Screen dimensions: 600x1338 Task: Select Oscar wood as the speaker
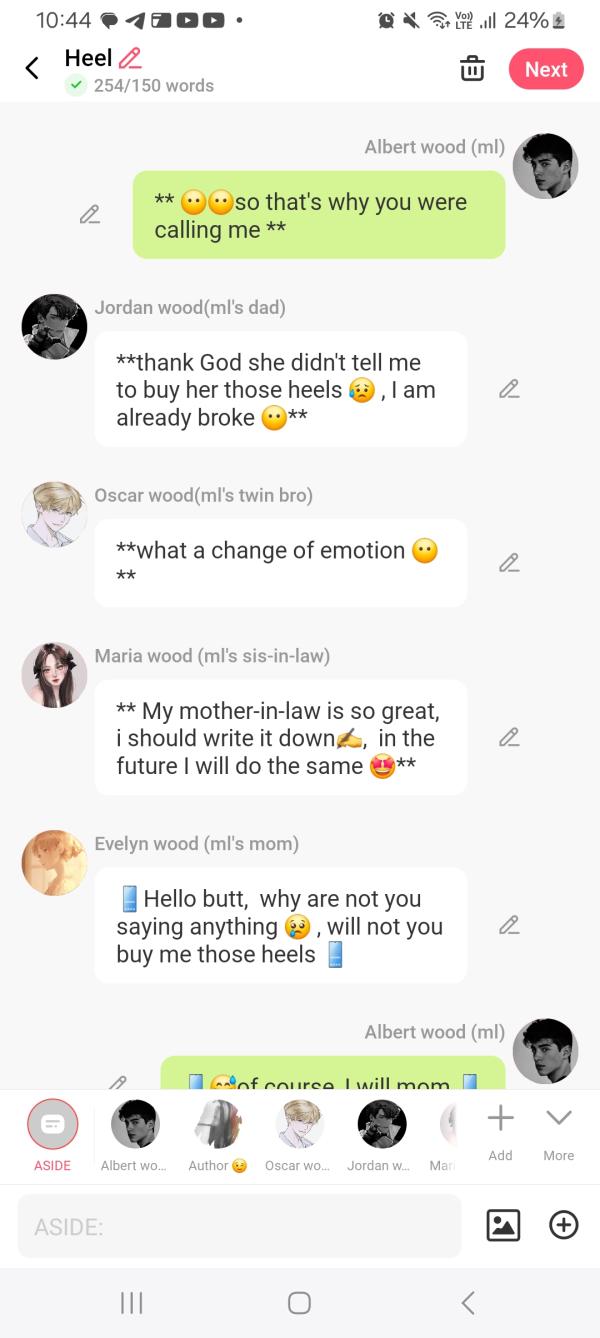[x=298, y=1124]
